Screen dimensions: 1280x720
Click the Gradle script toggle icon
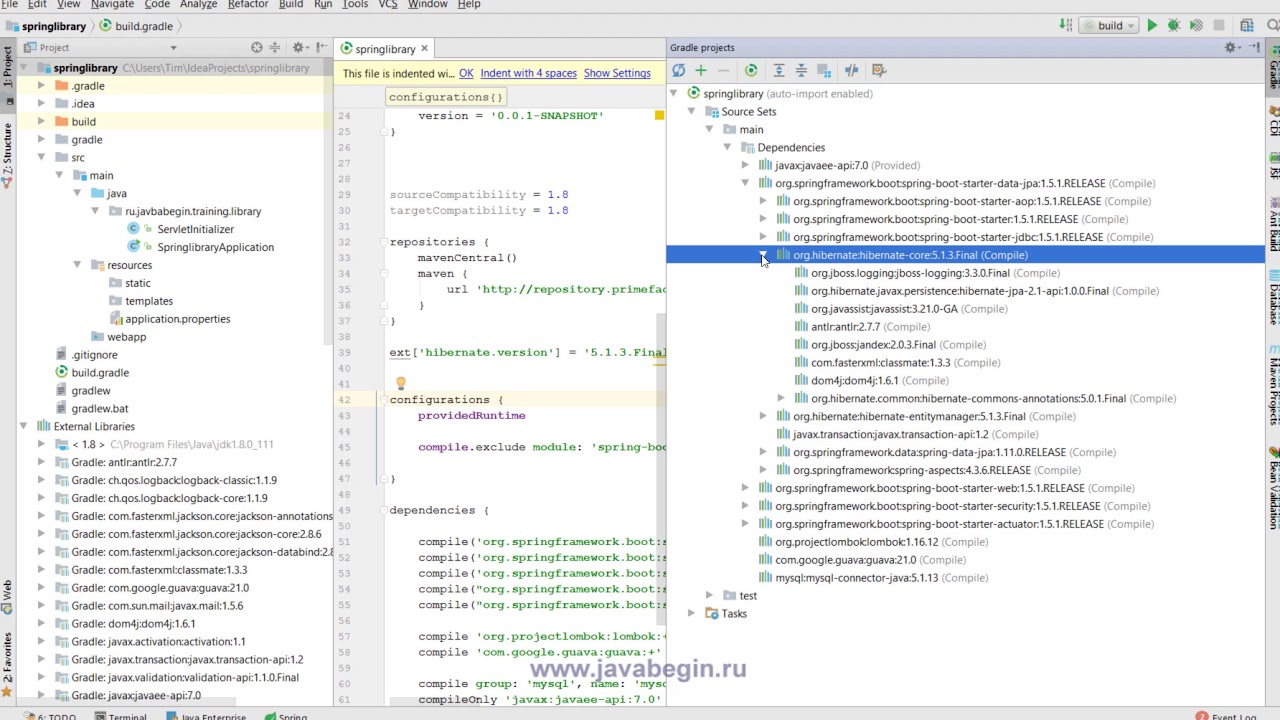(x=824, y=70)
